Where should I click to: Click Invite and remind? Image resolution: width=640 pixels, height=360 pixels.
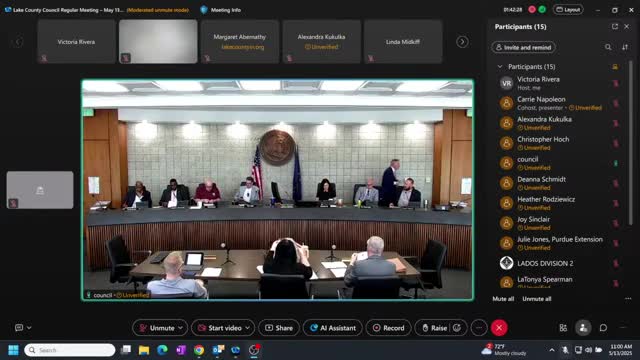(x=523, y=47)
